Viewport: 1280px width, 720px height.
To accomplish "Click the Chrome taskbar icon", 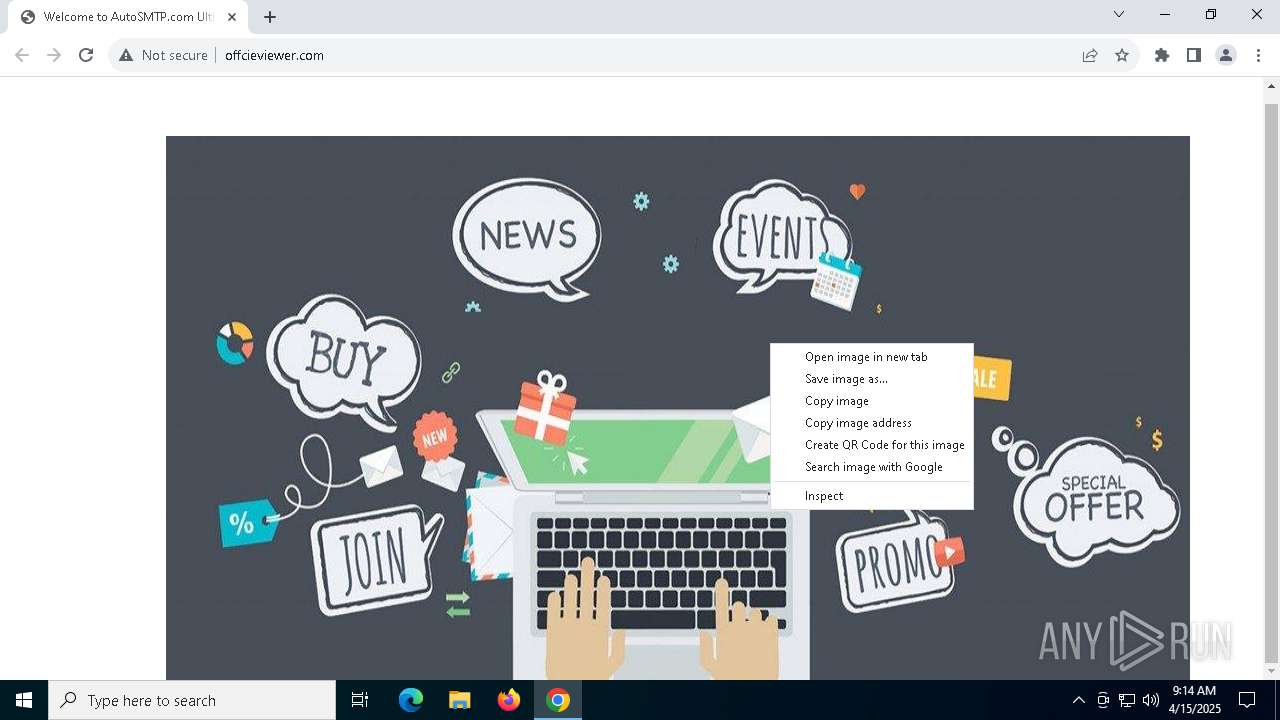I will 558,700.
